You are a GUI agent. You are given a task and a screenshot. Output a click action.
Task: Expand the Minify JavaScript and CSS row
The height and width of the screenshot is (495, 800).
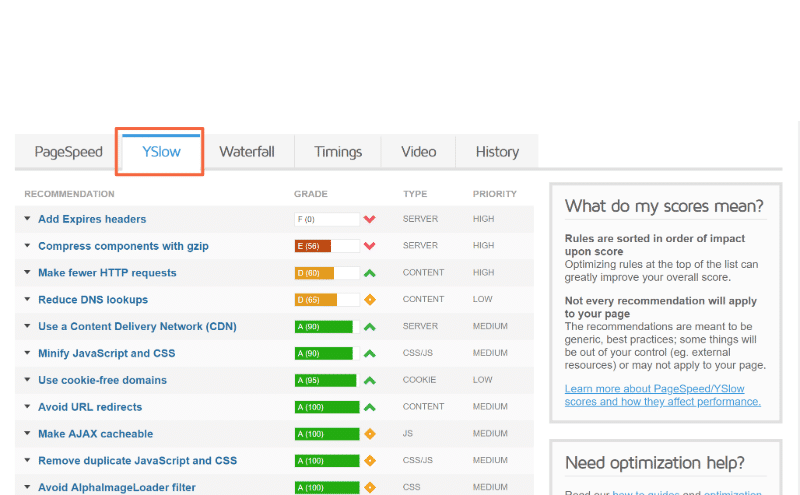[28, 354]
